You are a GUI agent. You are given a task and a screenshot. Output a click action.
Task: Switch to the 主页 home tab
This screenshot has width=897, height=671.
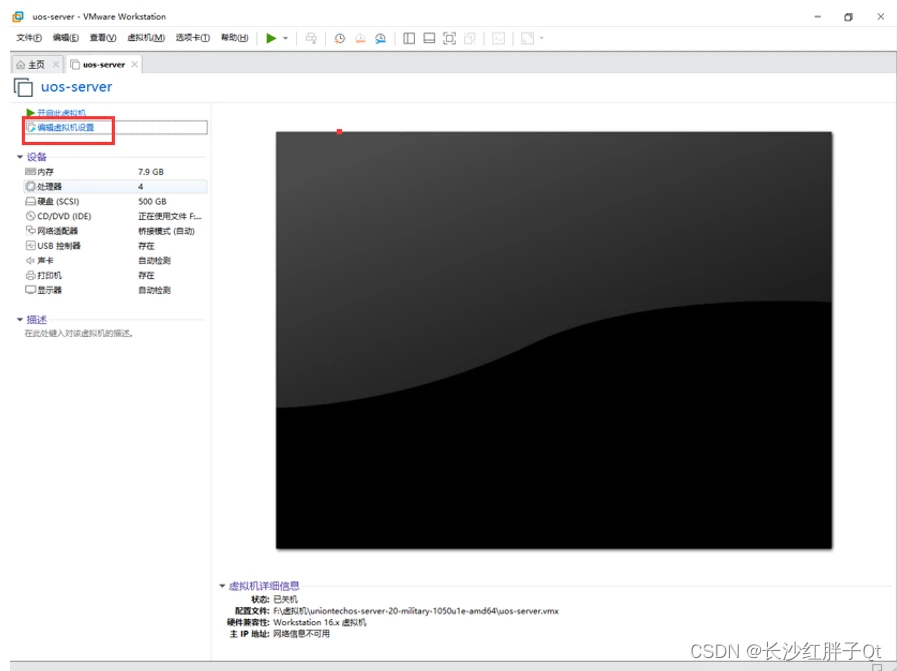pyautogui.click(x=31, y=65)
